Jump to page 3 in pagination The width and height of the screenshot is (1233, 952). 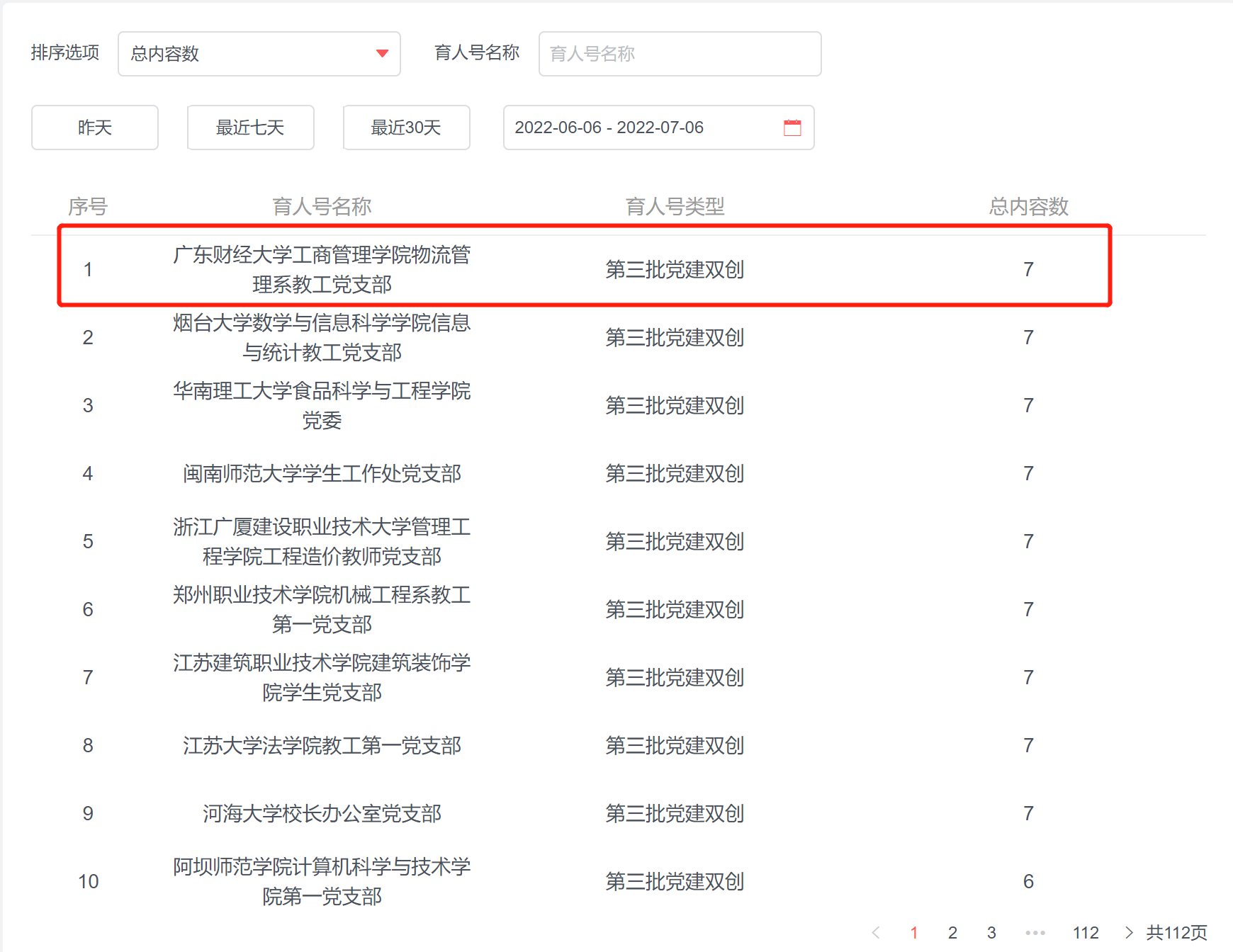[x=991, y=932]
